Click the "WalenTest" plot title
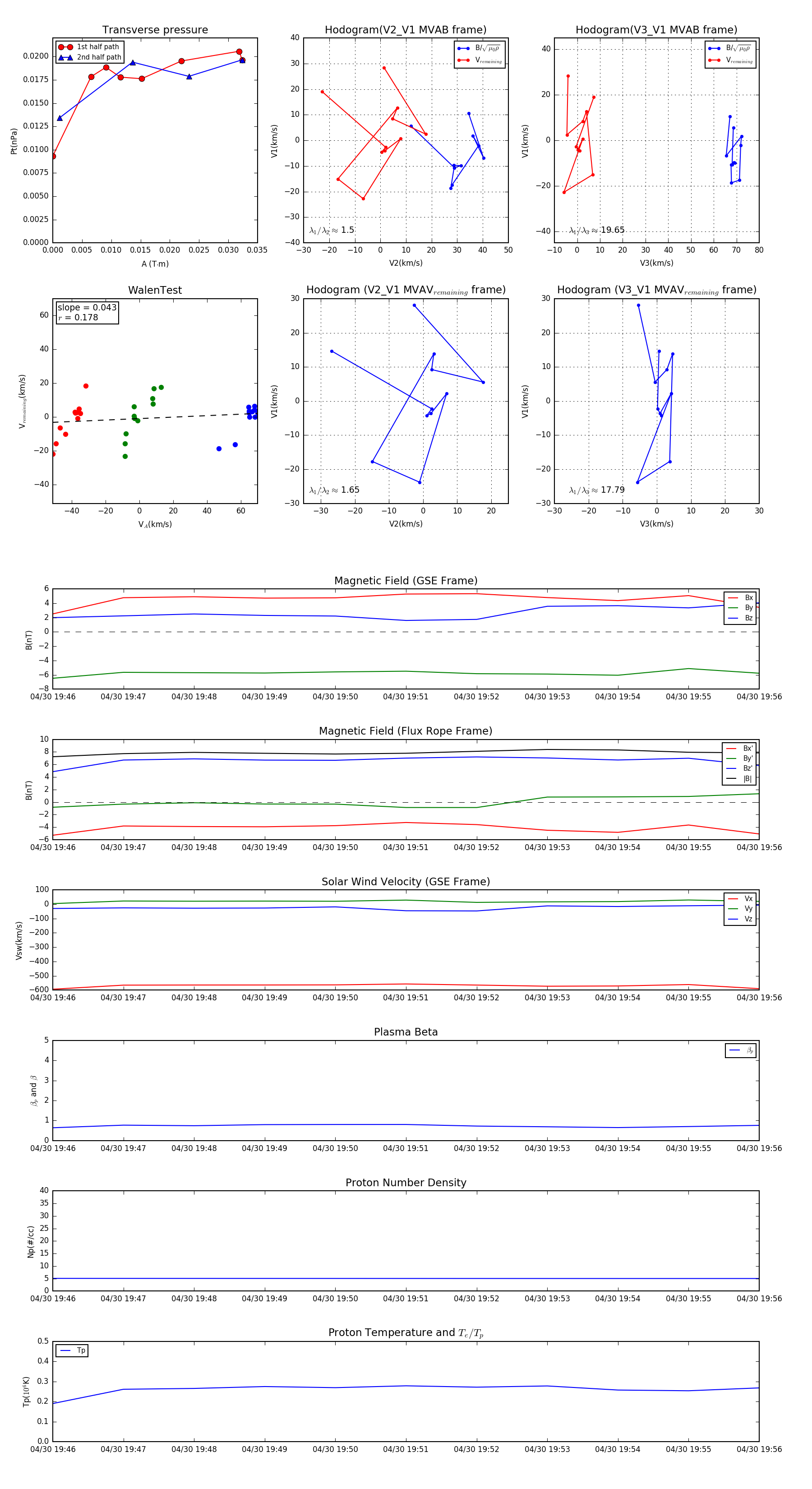 tap(155, 290)
